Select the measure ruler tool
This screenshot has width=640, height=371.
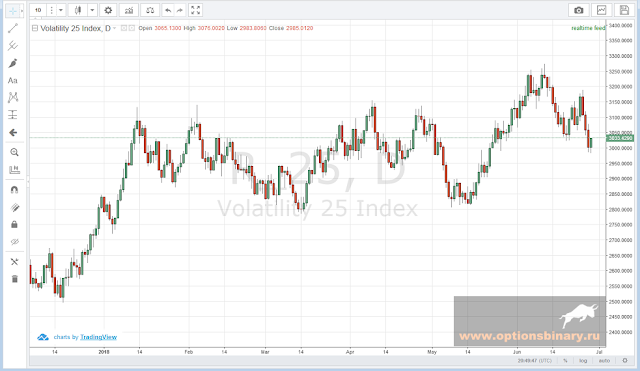pos(14,169)
